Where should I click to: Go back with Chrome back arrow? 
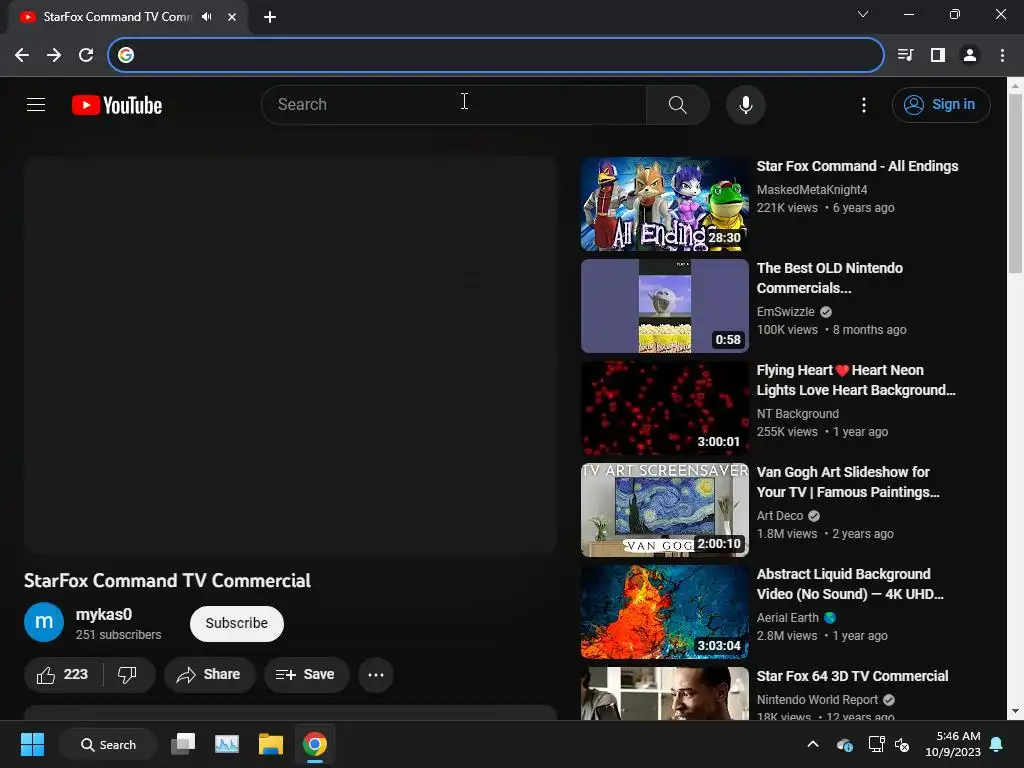22,55
